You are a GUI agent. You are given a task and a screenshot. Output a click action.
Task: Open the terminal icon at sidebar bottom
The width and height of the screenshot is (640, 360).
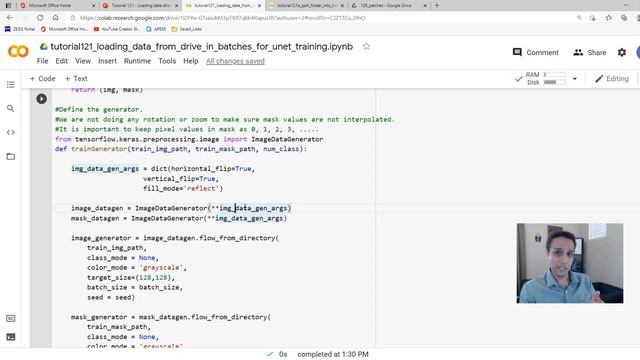click(x=11, y=337)
